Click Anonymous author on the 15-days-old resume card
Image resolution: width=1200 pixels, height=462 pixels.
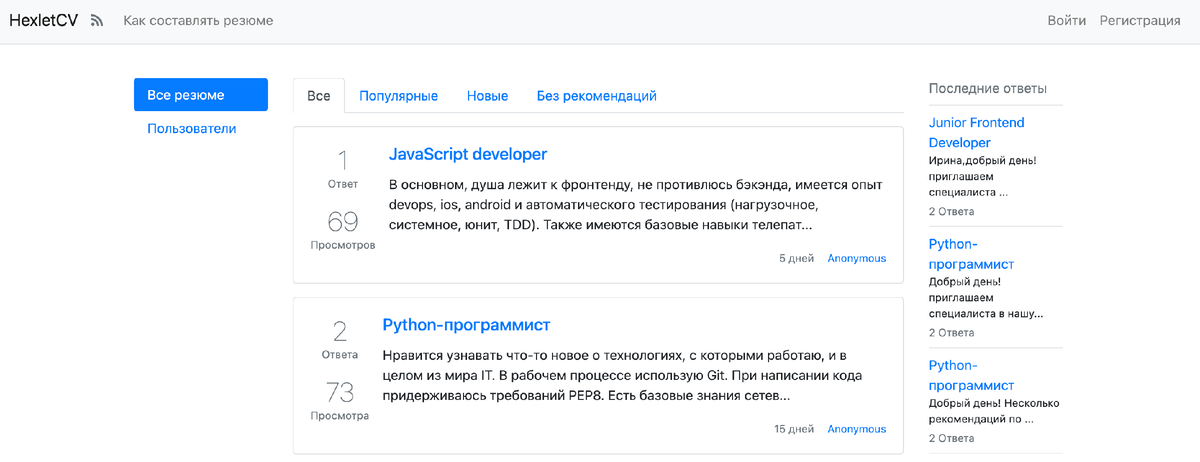[856, 429]
